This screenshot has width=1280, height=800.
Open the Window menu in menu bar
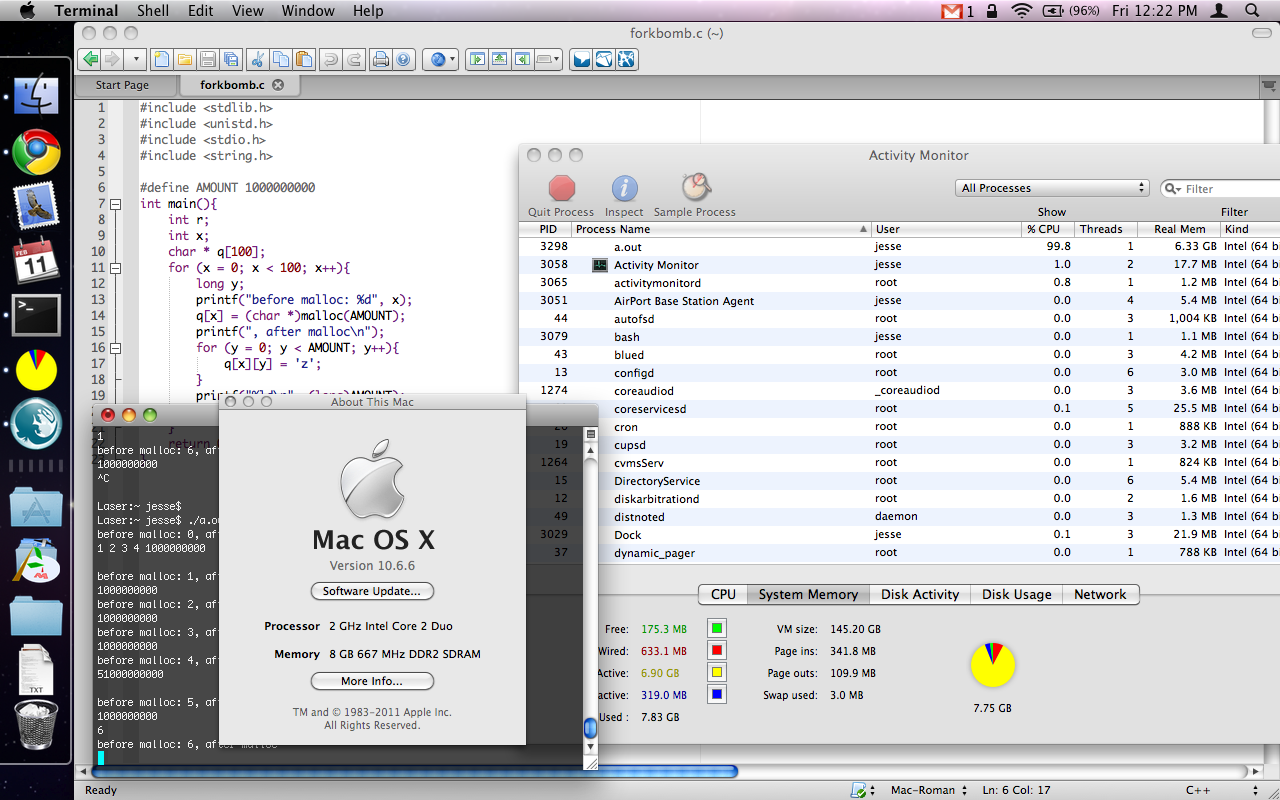click(308, 11)
